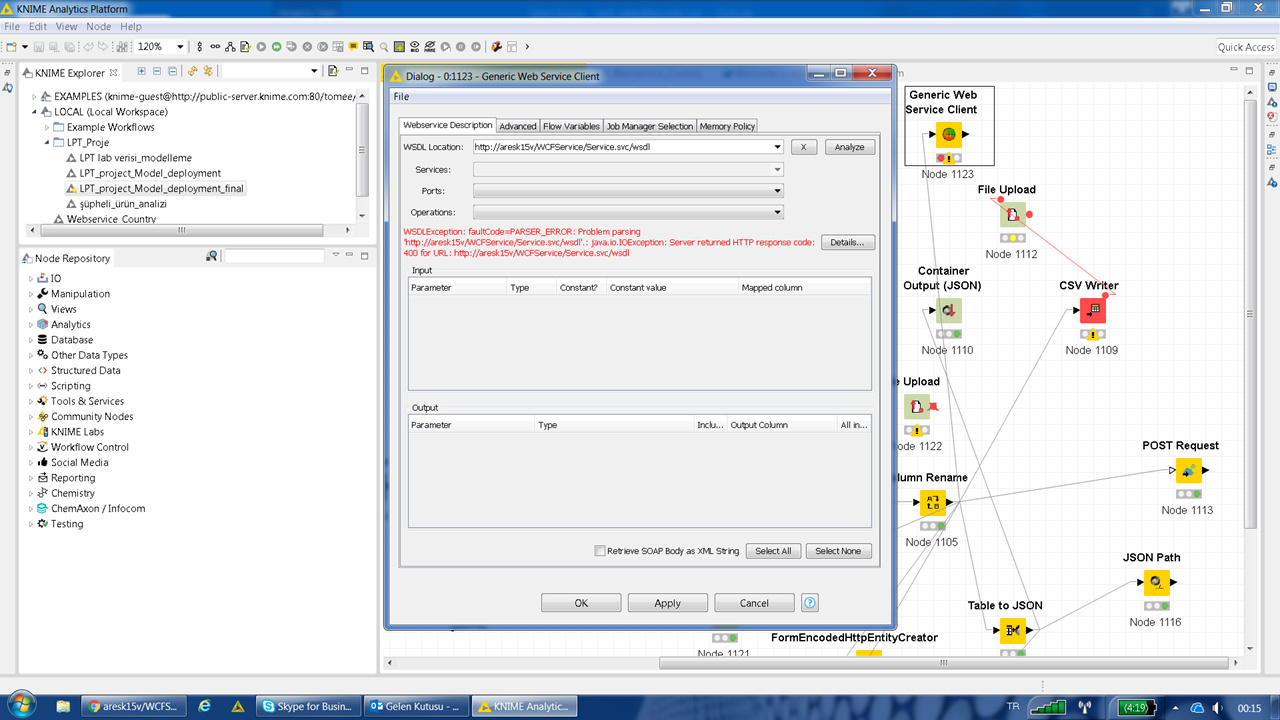Click the Collapse All icon in KNIME Explorer

click(172, 71)
